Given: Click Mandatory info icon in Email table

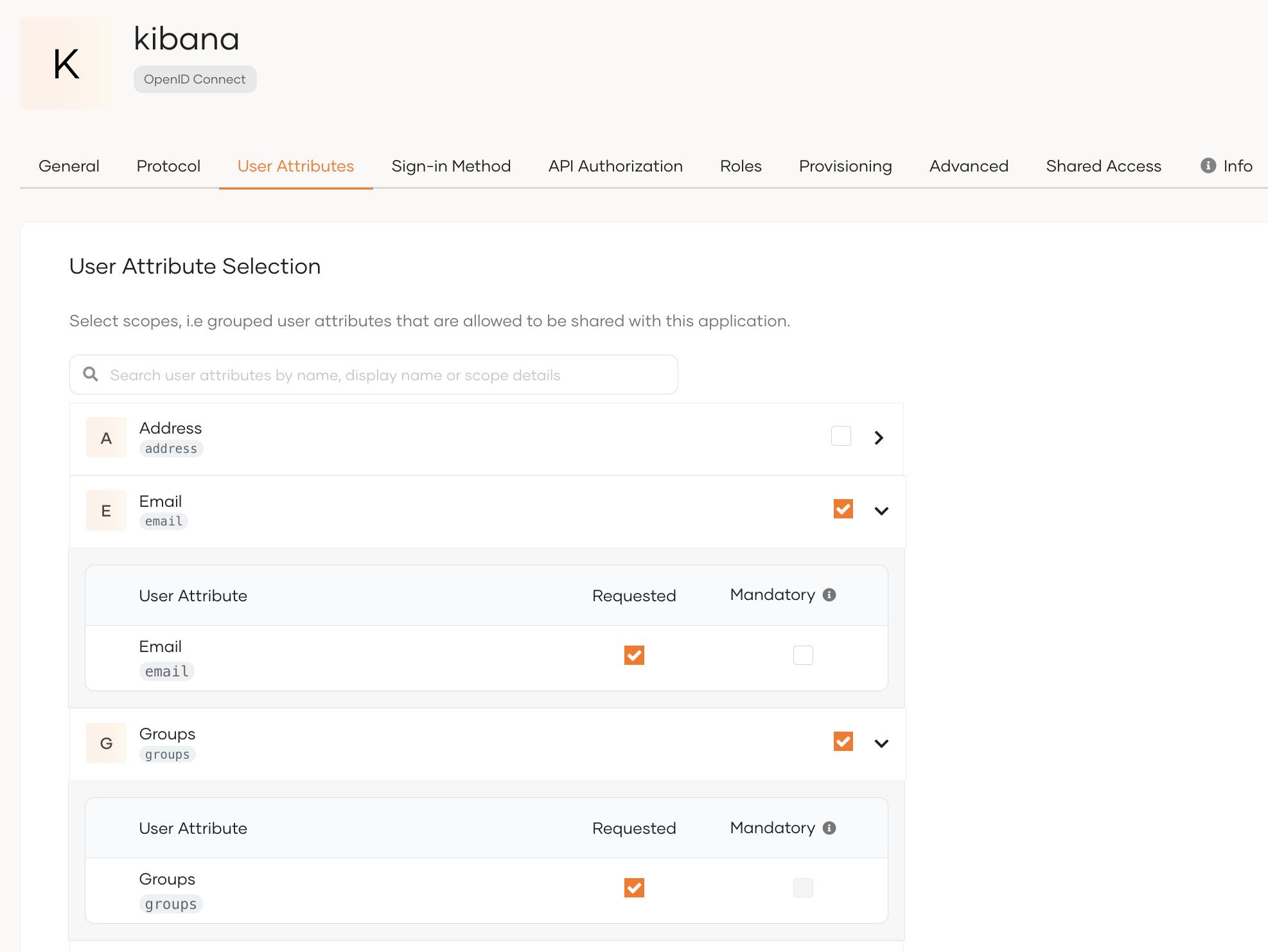Looking at the screenshot, I should pyautogui.click(x=829, y=595).
